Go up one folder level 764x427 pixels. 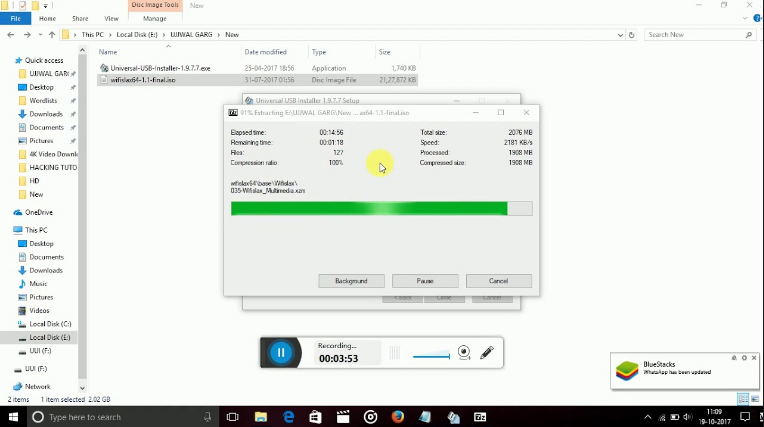pos(52,35)
